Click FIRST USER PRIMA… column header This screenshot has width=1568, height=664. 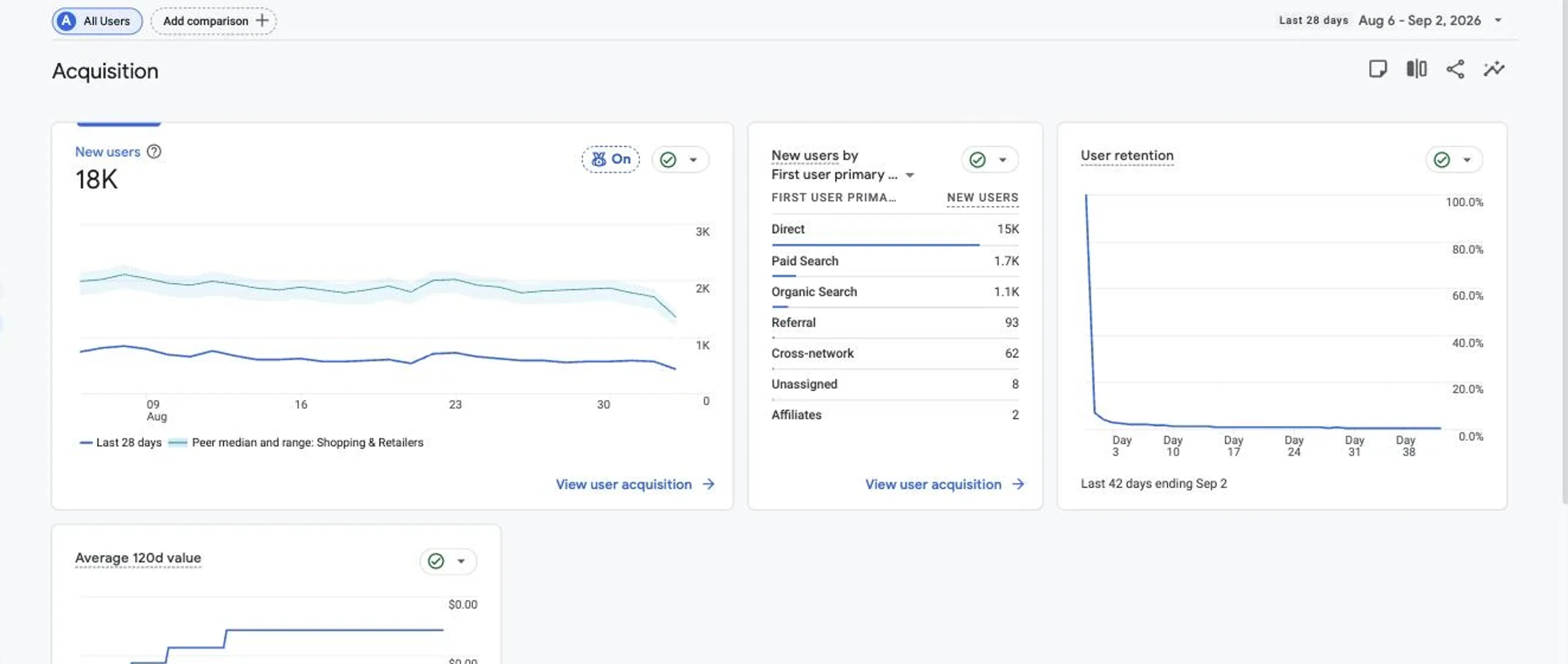833,197
